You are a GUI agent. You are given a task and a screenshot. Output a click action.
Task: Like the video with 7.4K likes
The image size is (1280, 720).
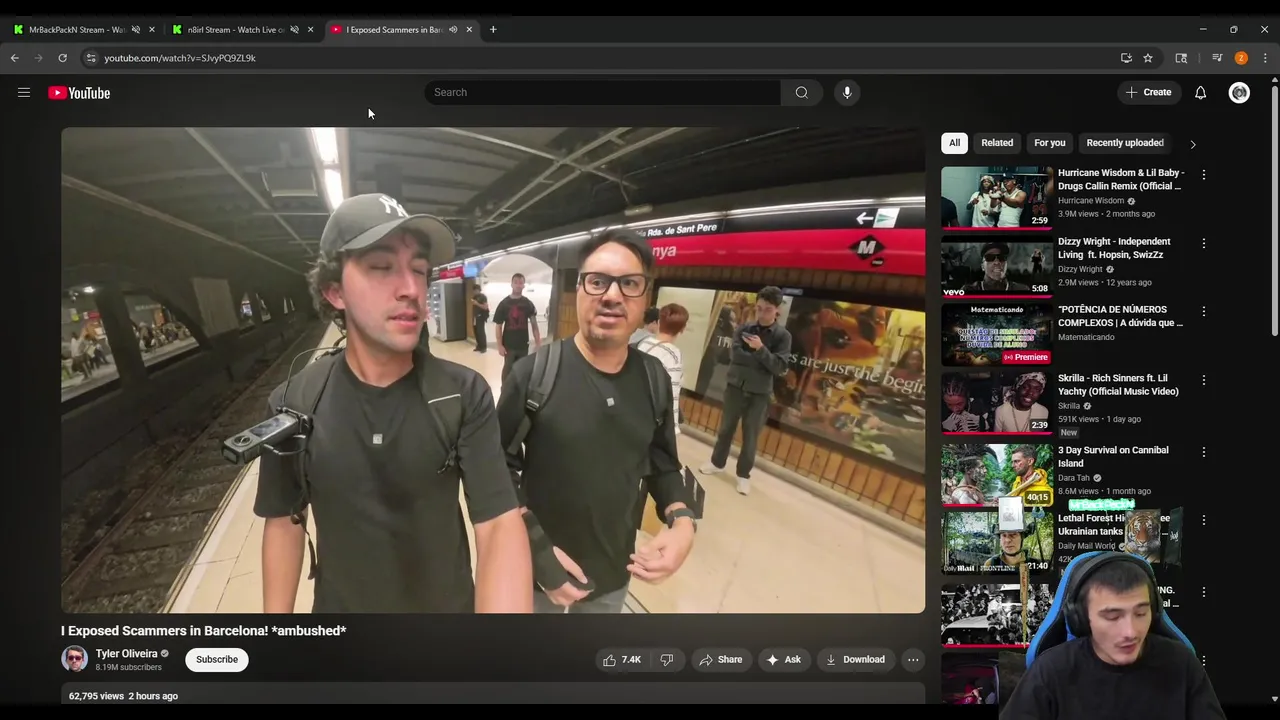(621, 659)
